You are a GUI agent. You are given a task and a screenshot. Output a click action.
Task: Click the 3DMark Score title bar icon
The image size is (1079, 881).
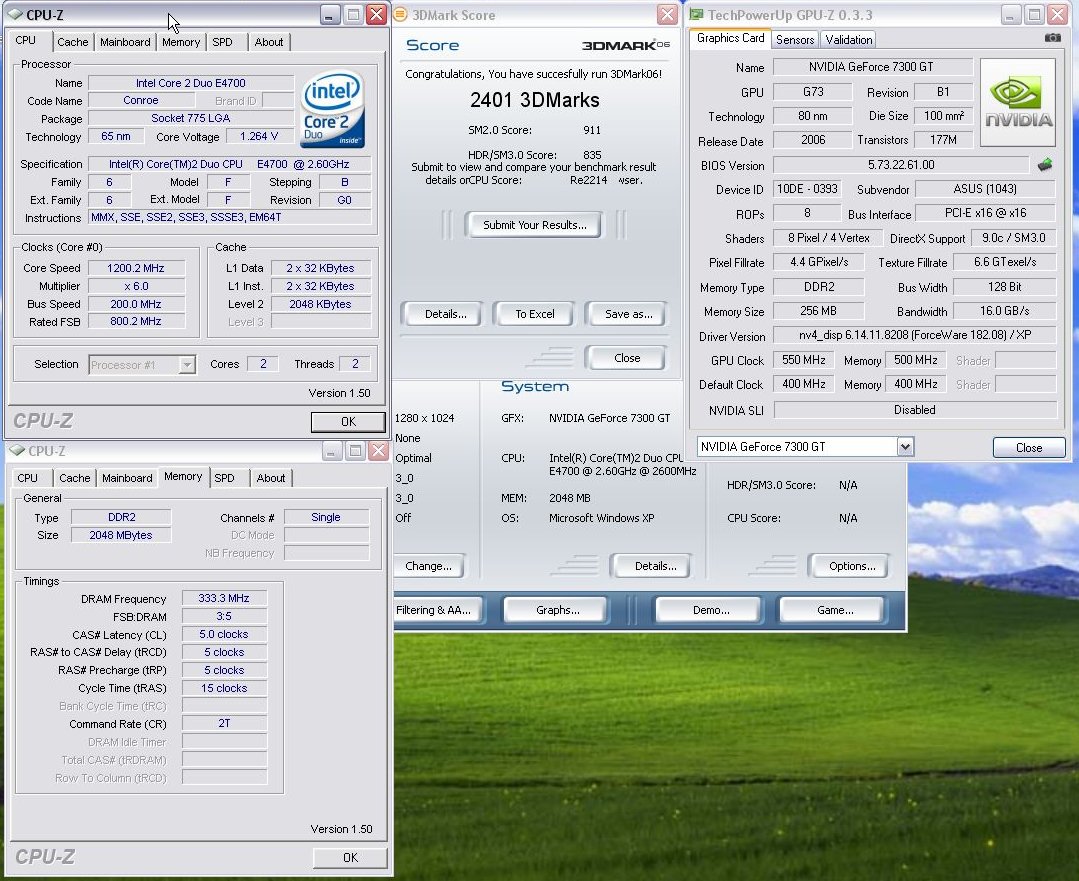point(400,14)
